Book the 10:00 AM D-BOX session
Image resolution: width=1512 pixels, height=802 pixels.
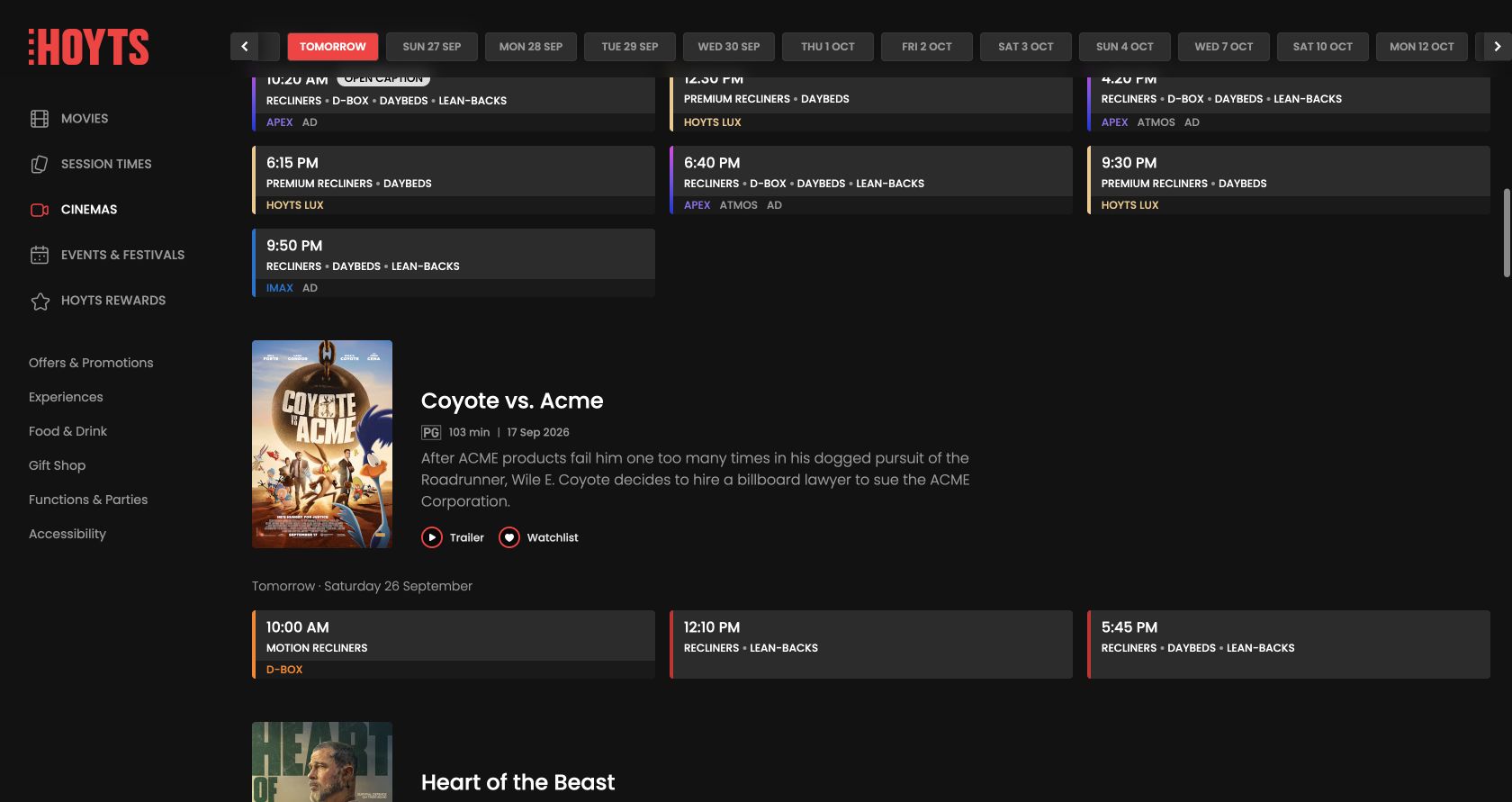(454, 644)
